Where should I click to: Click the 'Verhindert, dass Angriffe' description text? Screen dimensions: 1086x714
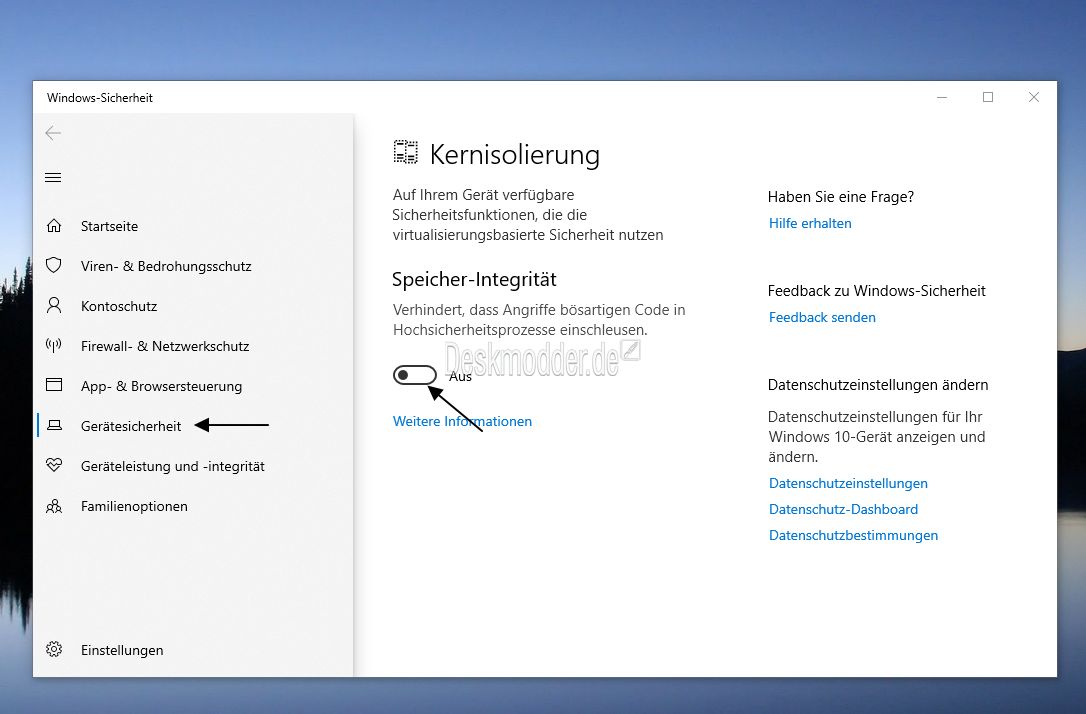coord(539,320)
